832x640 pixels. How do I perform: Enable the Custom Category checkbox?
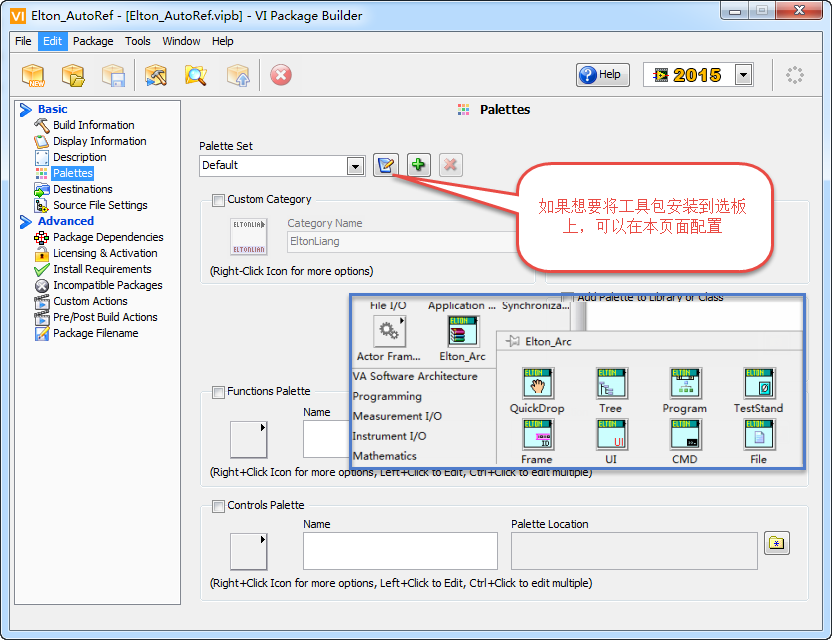tap(218, 200)
